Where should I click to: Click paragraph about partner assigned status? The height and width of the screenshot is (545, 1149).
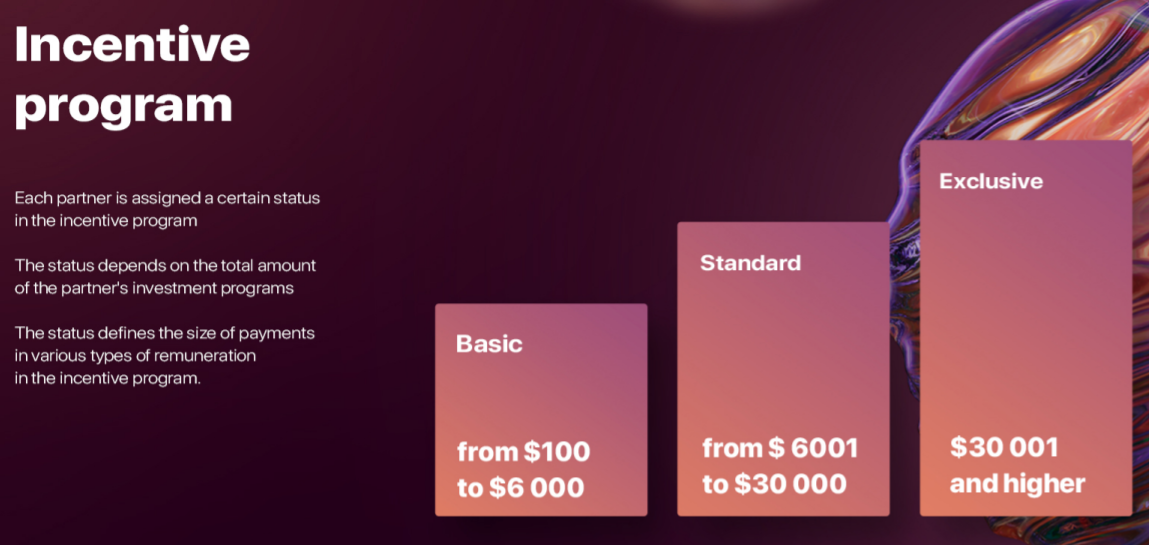tap(167, 210)
